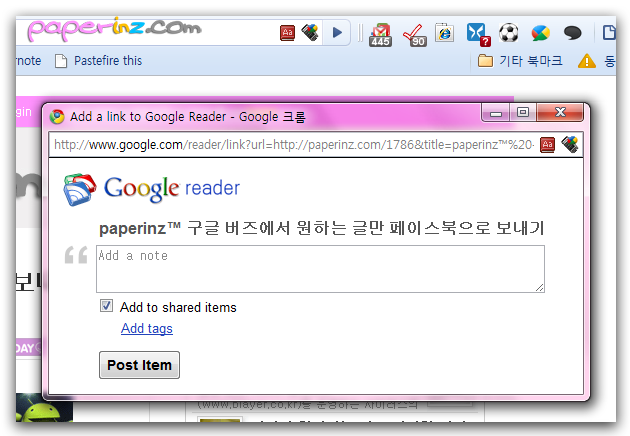Close the Add a link to Google Reader popup

pyautogui.click(x=560, y=112)
